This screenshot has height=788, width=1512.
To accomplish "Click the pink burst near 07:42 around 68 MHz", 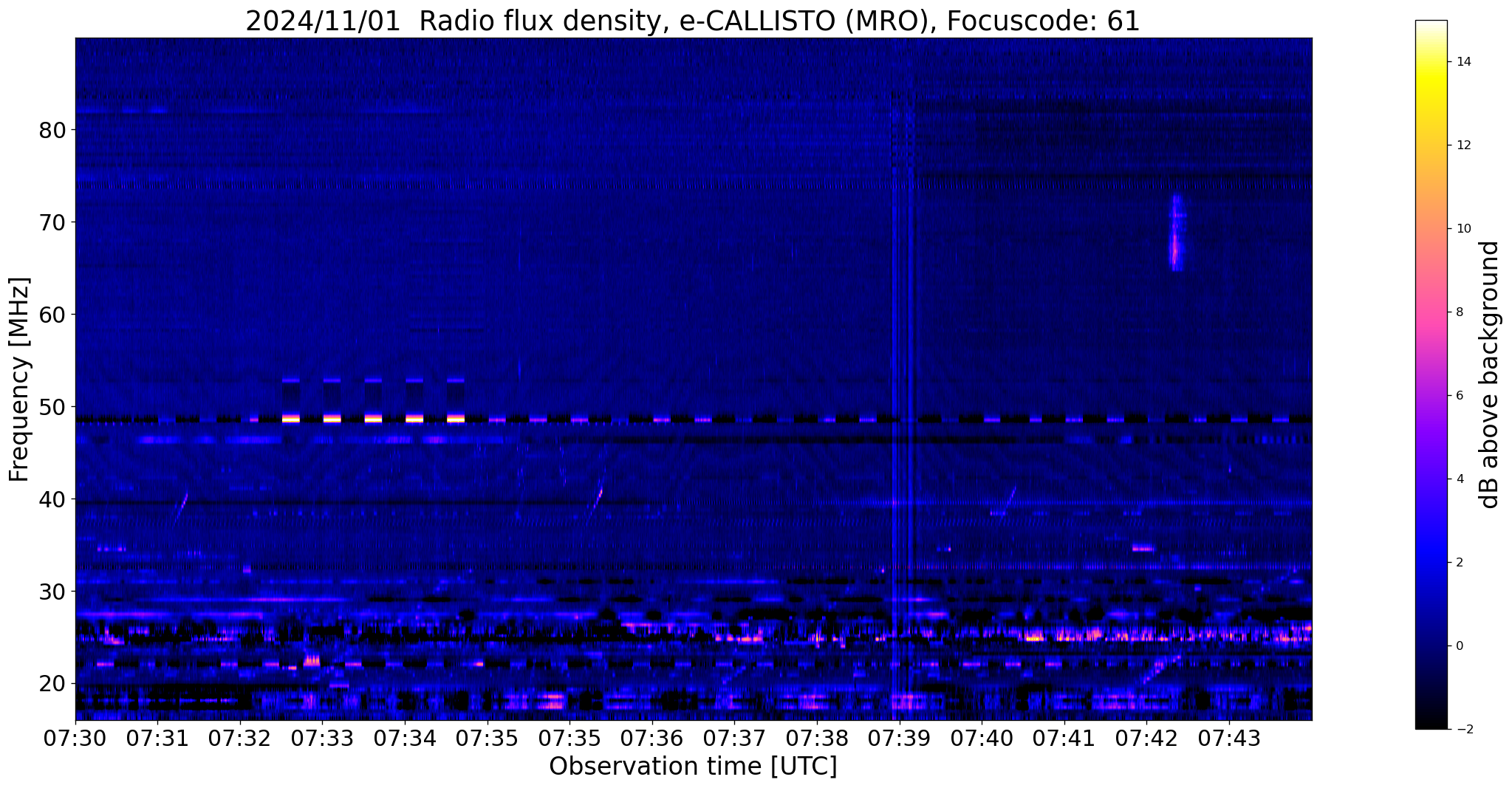I will coord(1177,233).
